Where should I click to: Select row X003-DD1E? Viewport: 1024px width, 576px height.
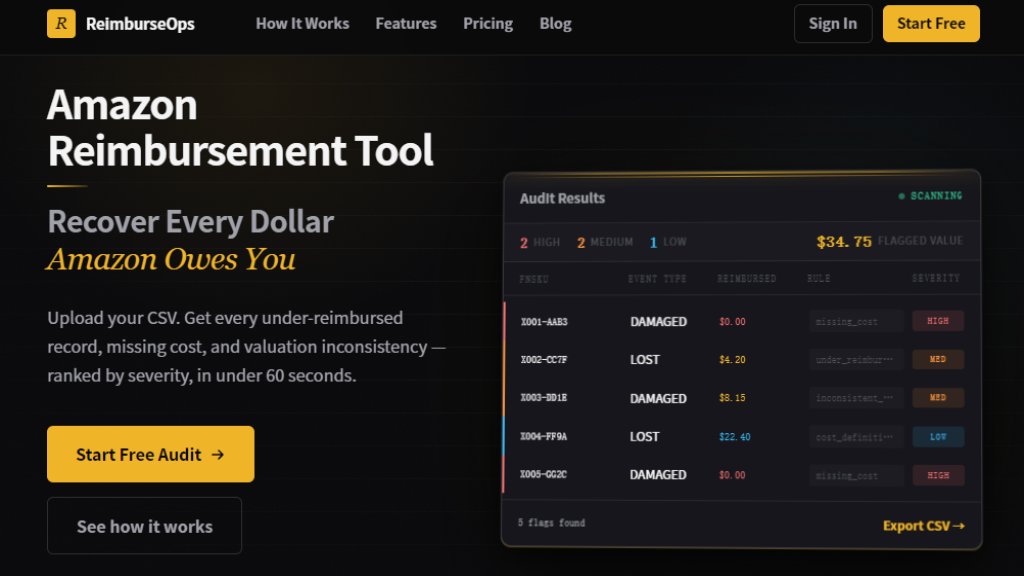(741, 398)
